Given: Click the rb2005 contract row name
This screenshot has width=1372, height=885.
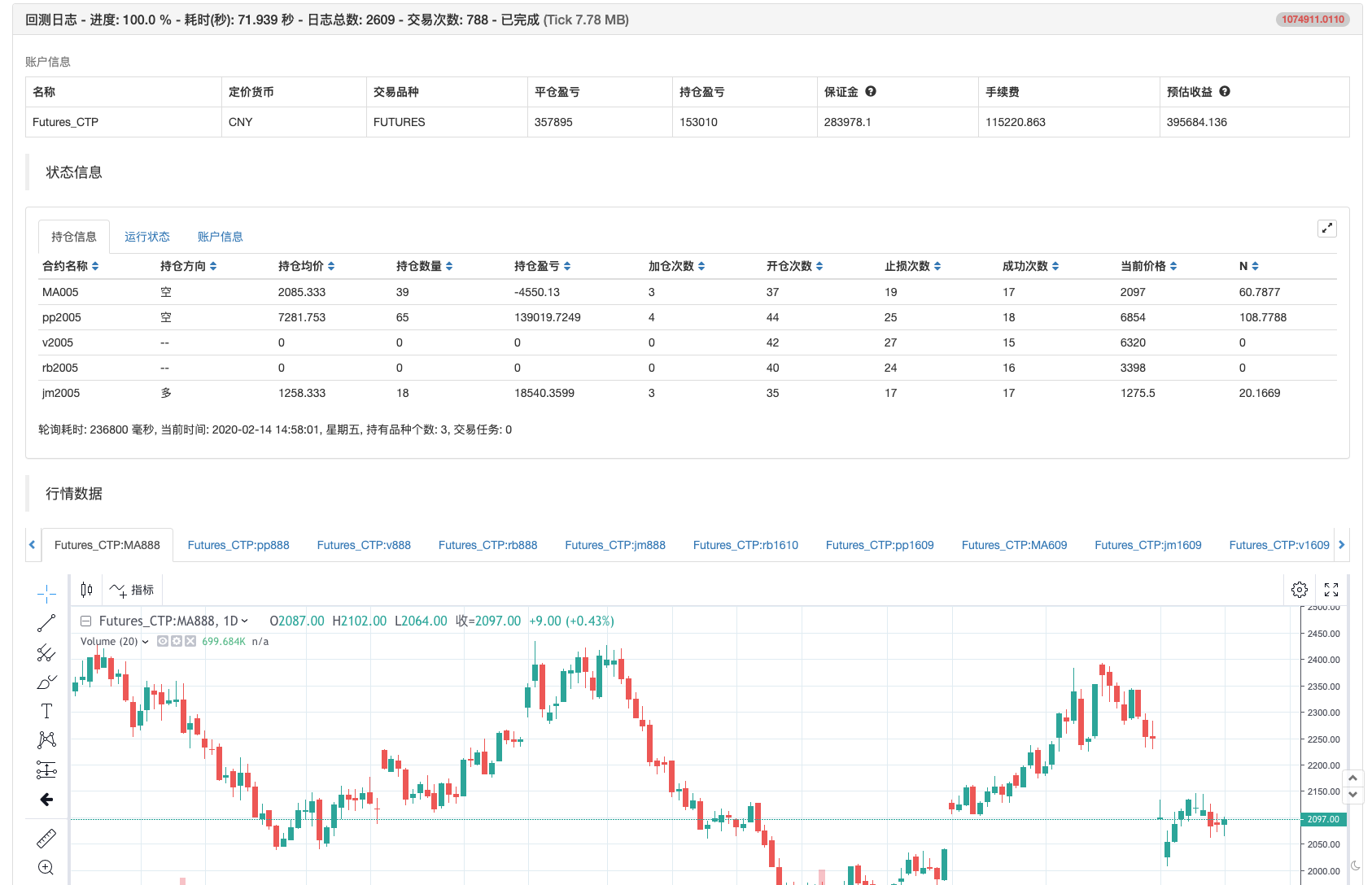Looking at the screenshot, I should tap(60, 368).
